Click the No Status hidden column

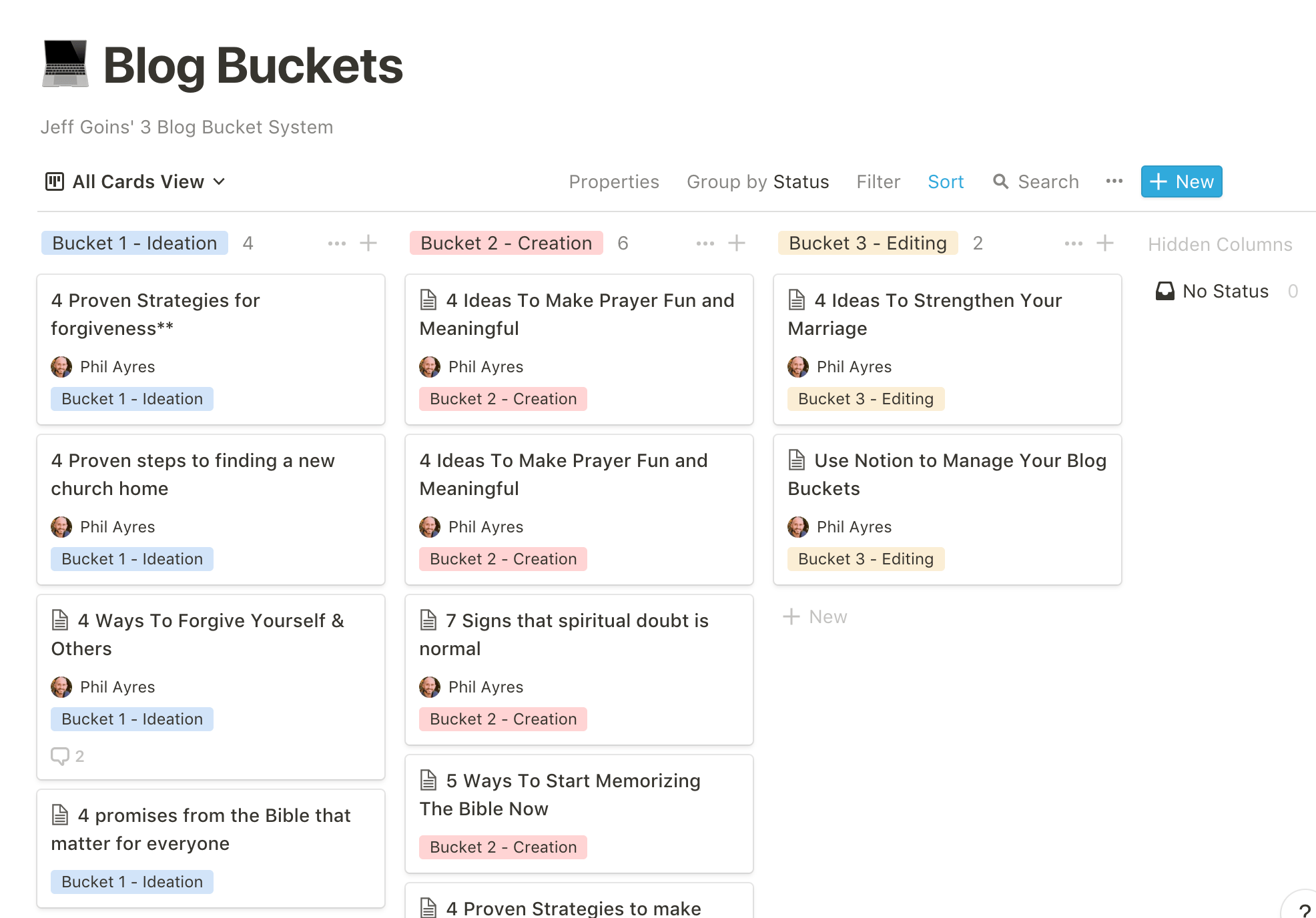tap(1225, 291)
